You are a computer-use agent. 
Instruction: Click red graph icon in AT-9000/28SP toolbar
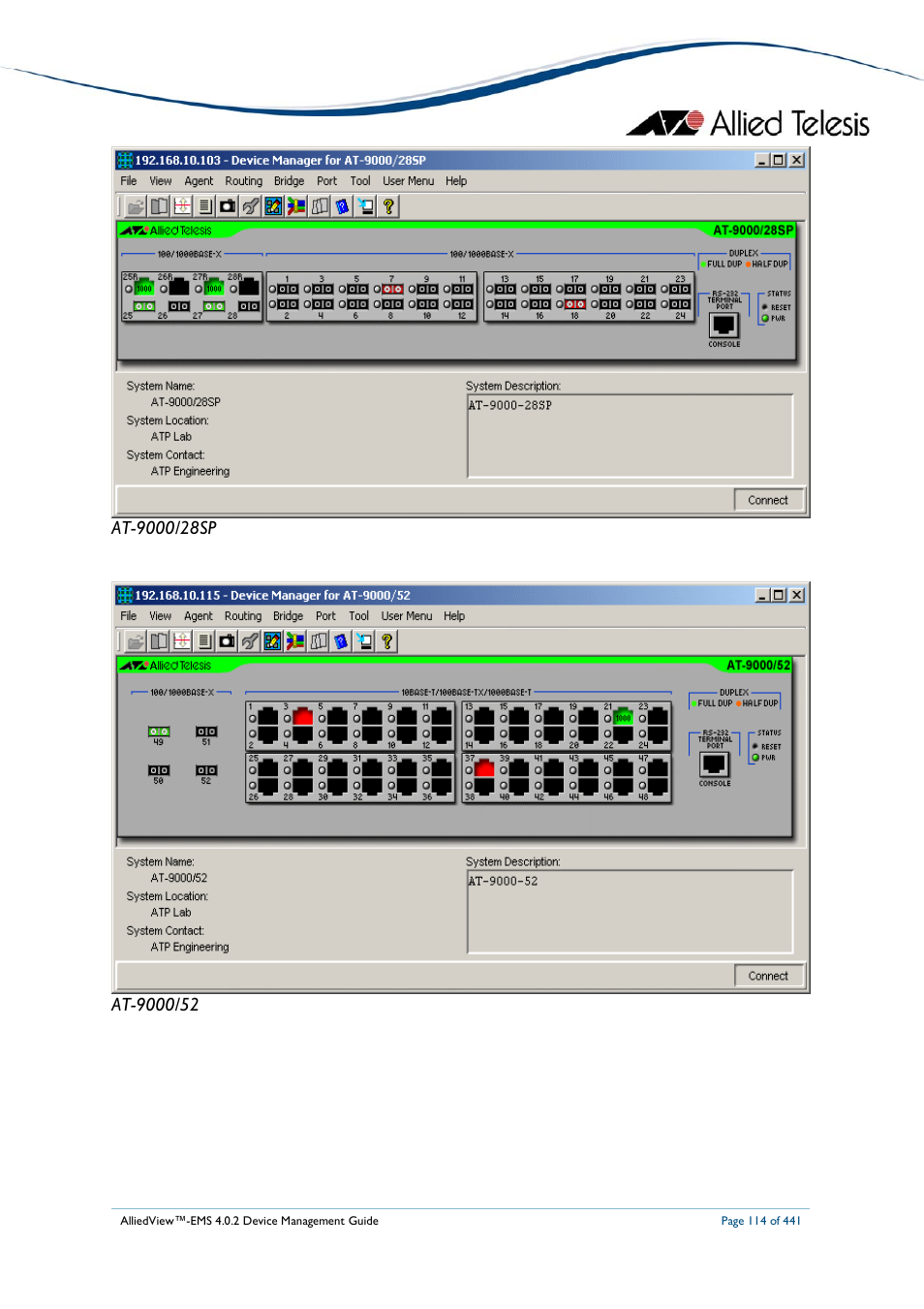point(182,206)
